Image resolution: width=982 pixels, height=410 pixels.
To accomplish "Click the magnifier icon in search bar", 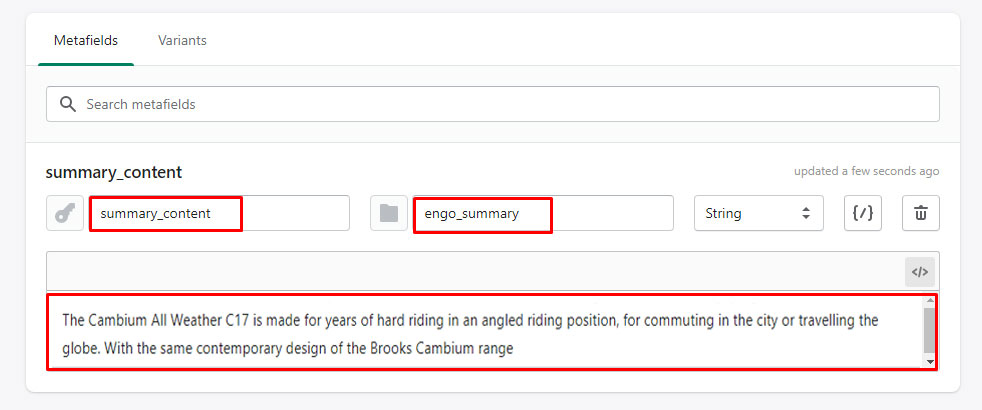I will [68, 104].
